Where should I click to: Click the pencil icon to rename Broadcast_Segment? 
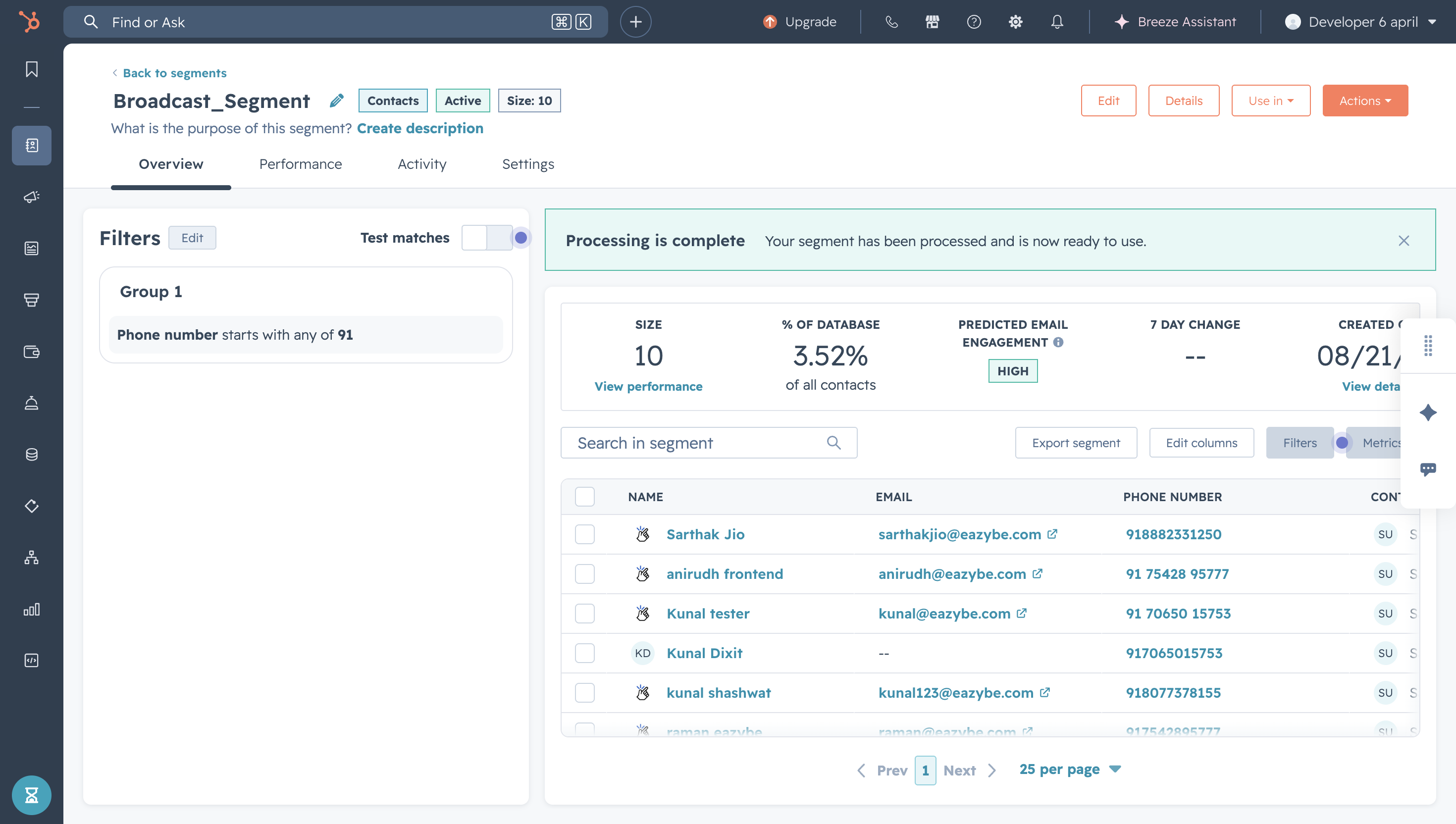click(x=336, y=101)
